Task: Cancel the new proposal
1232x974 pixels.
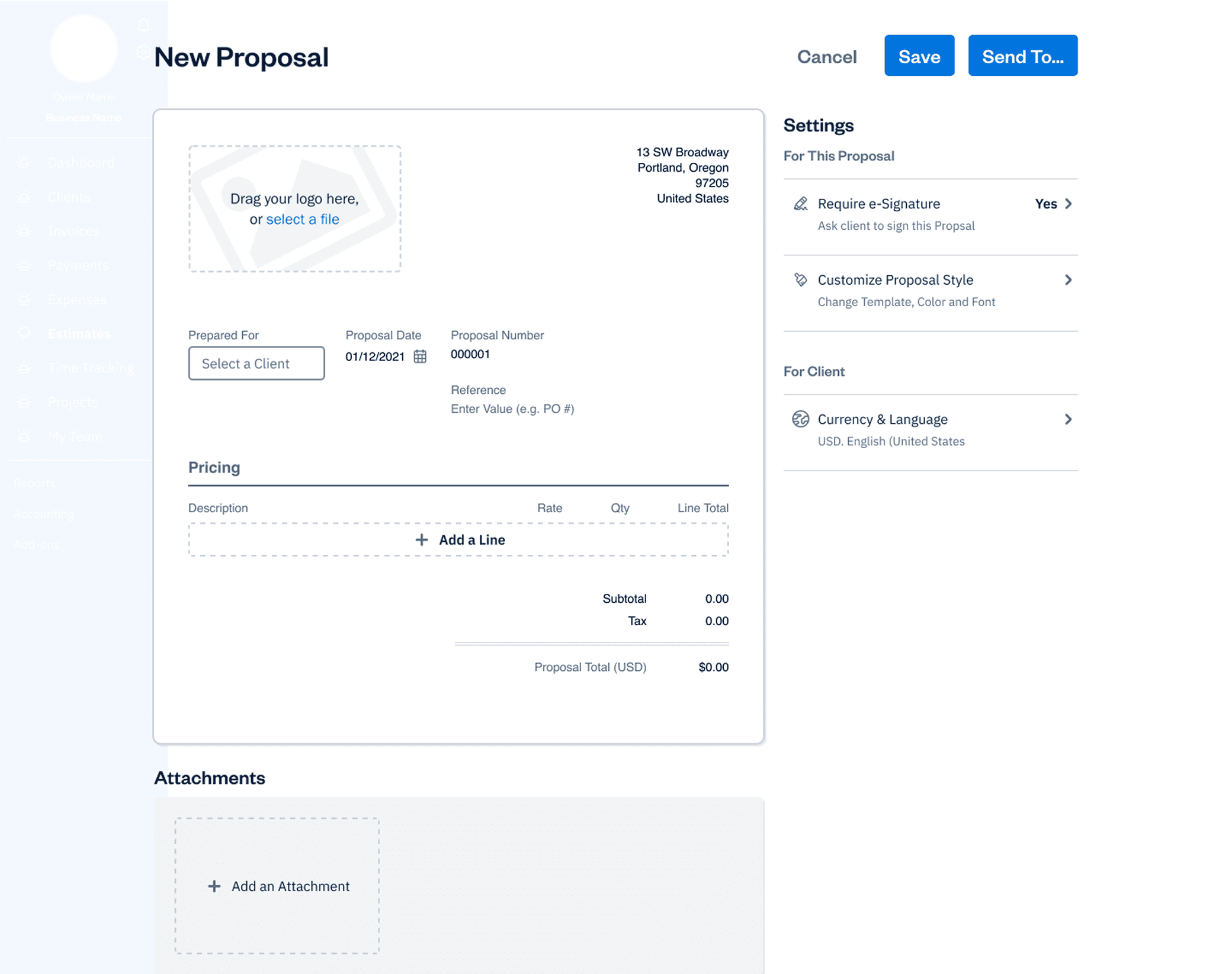Action: point(826,56)
